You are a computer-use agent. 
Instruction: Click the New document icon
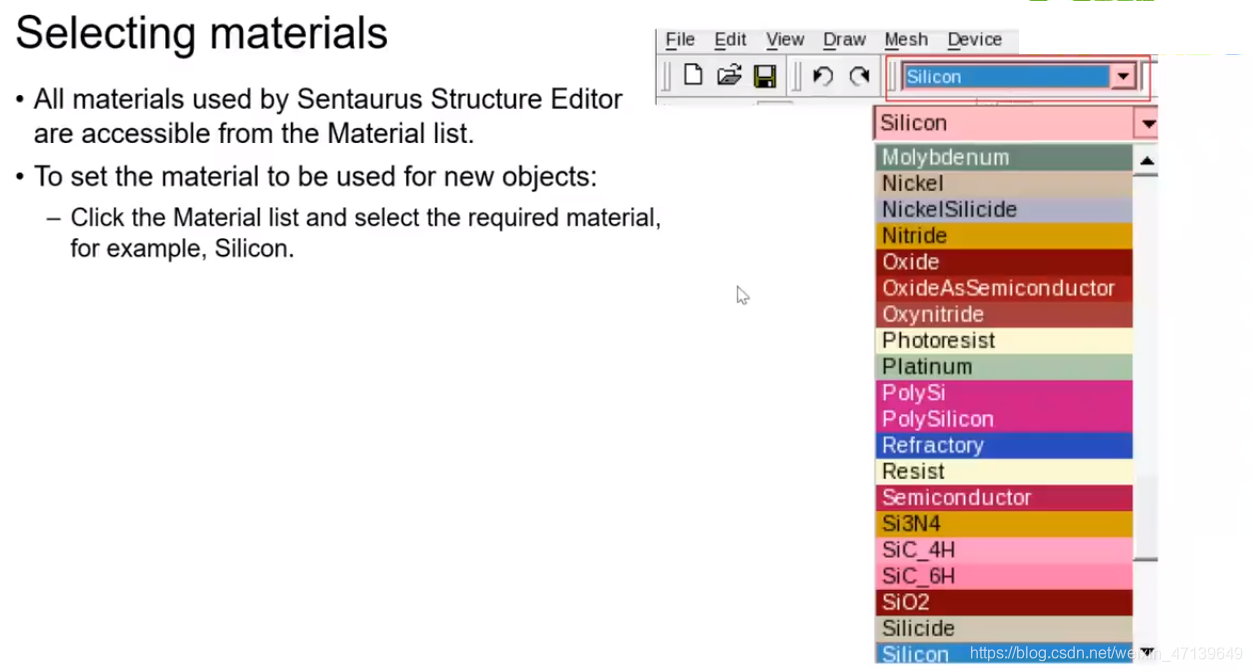(x=692, y=76)
